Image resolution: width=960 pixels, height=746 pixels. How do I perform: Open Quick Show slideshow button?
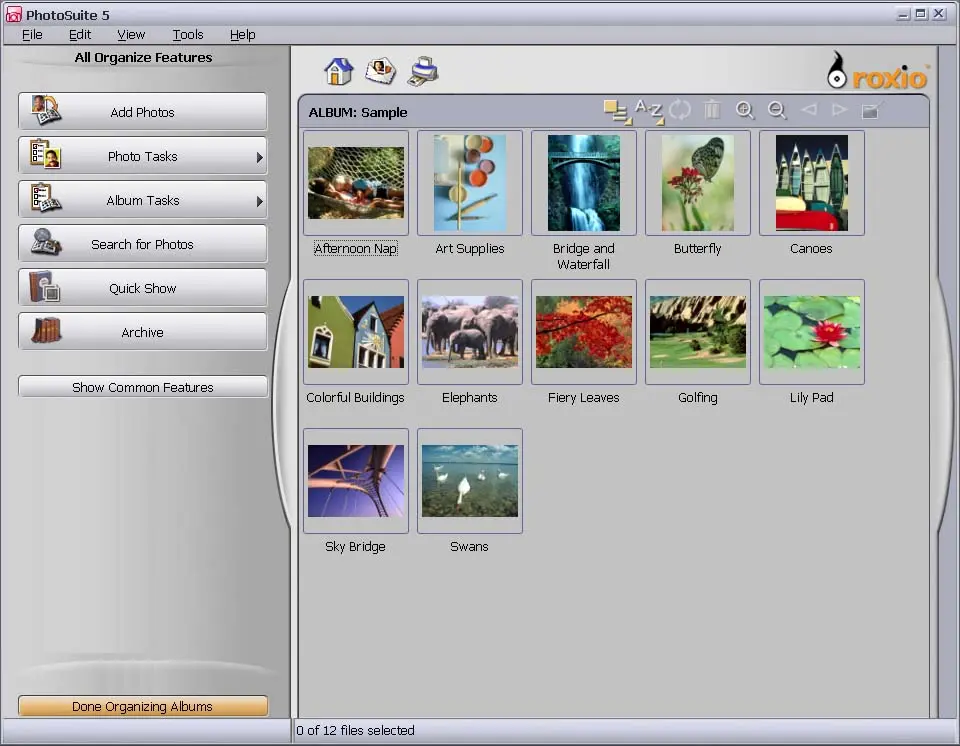pyautogui.click(x=143, y=288)
